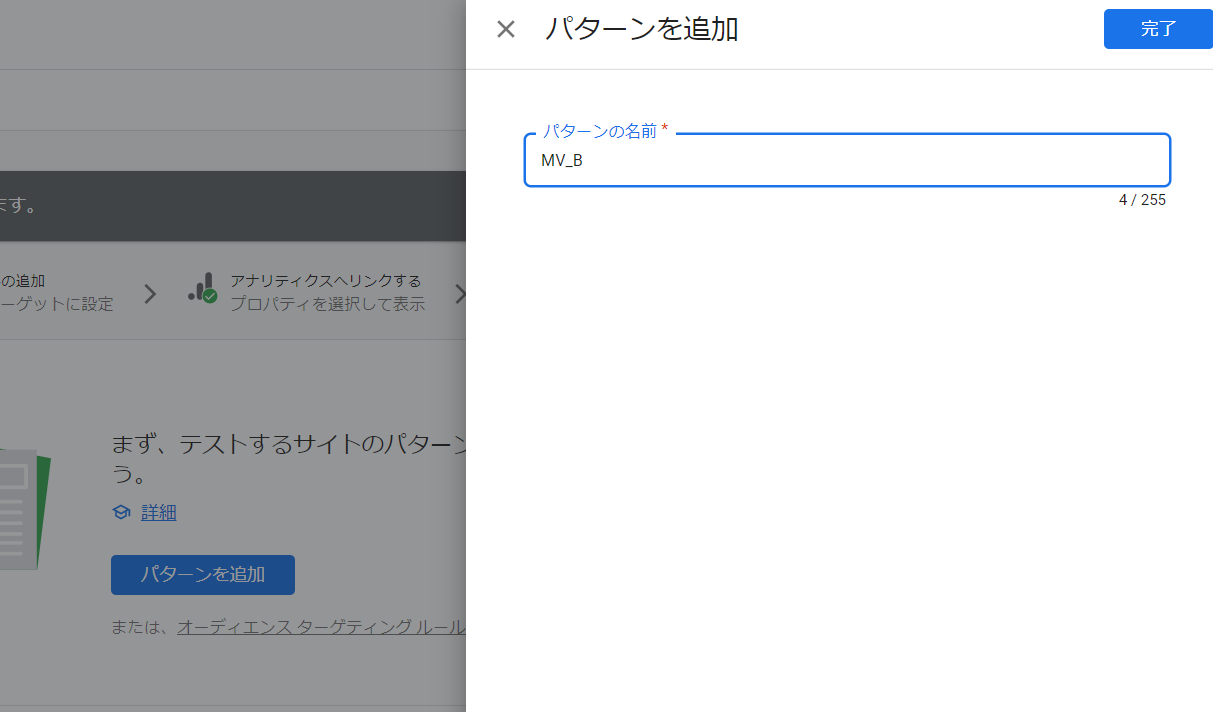The image size is (1213, 712).
Task: Expand the chevron after the ターゲットに設定 step
Action: point(151,293)
